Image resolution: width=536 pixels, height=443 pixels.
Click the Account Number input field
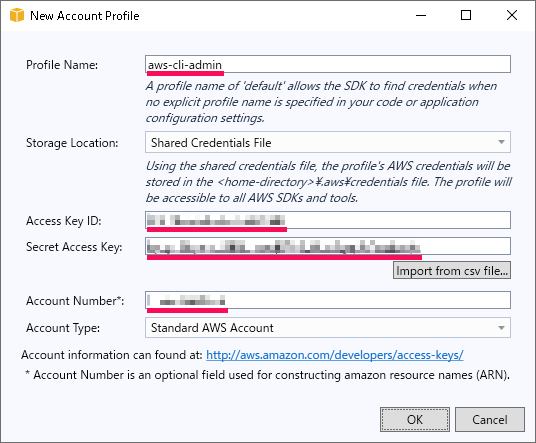point(328,300)
